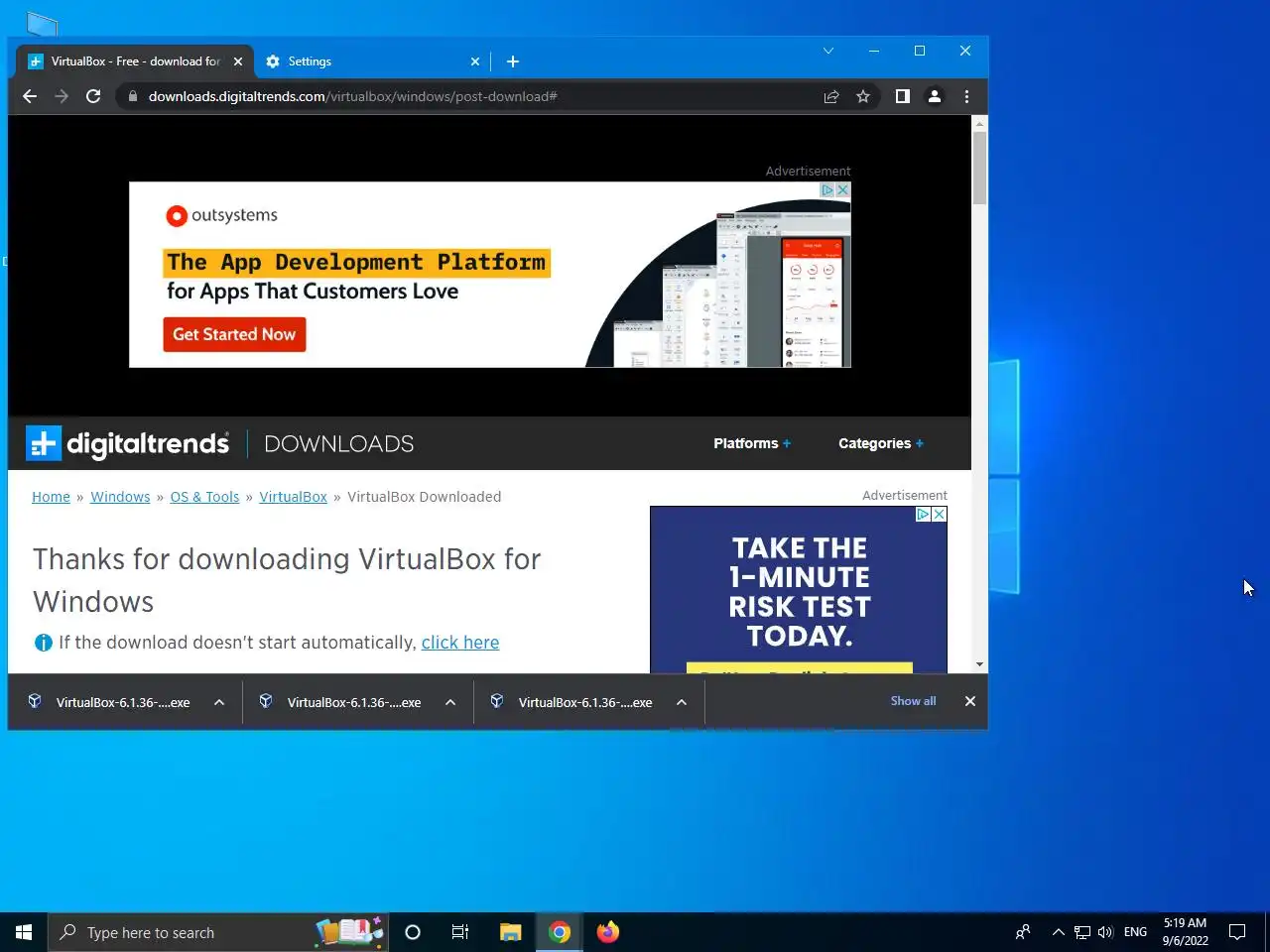Close the outsystems banner ad
Image resolution: width=1270 pixels, height=952 pixels.
pos(842,189)
